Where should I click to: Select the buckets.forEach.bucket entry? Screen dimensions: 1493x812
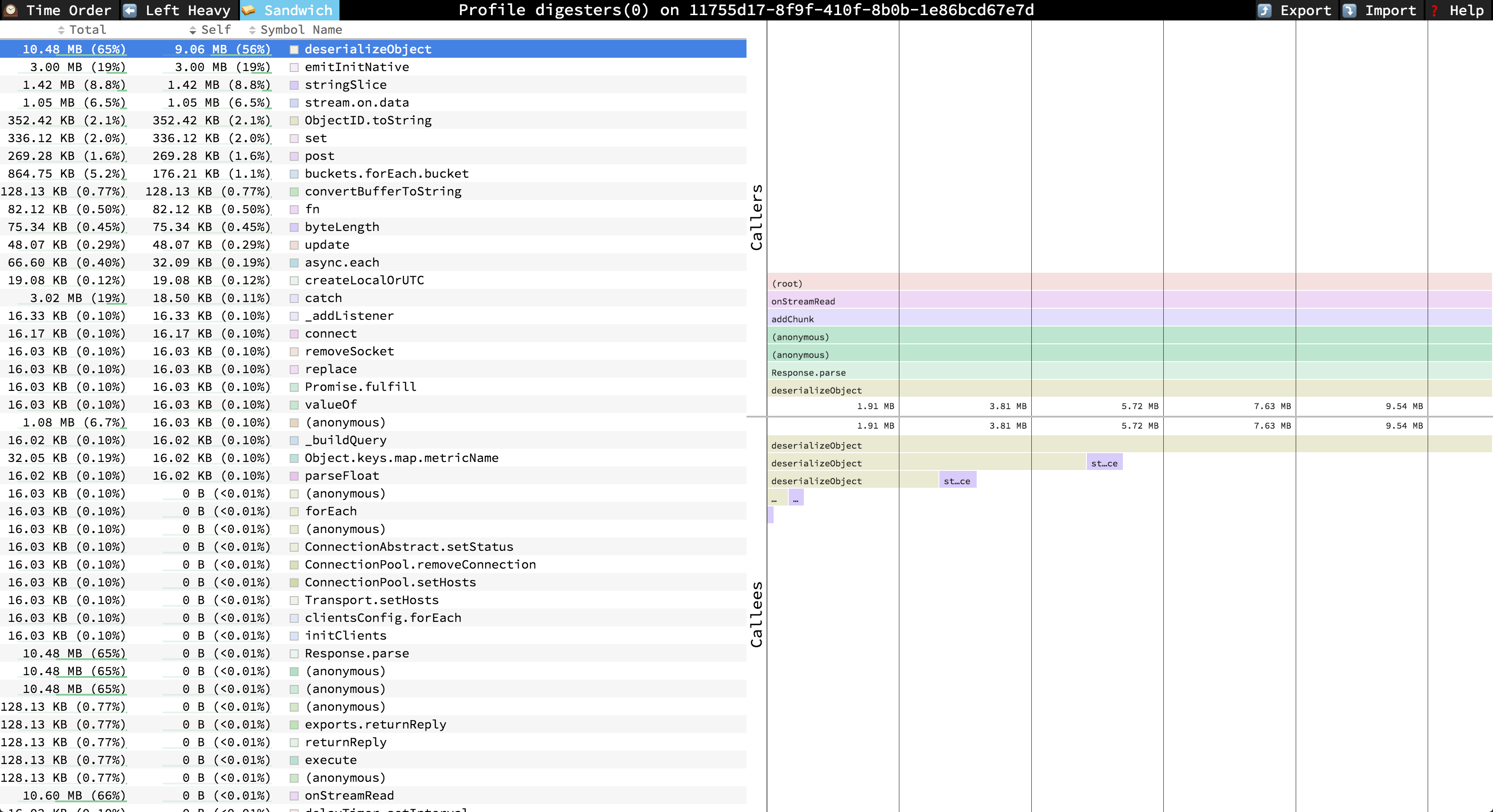coord(386,173)
